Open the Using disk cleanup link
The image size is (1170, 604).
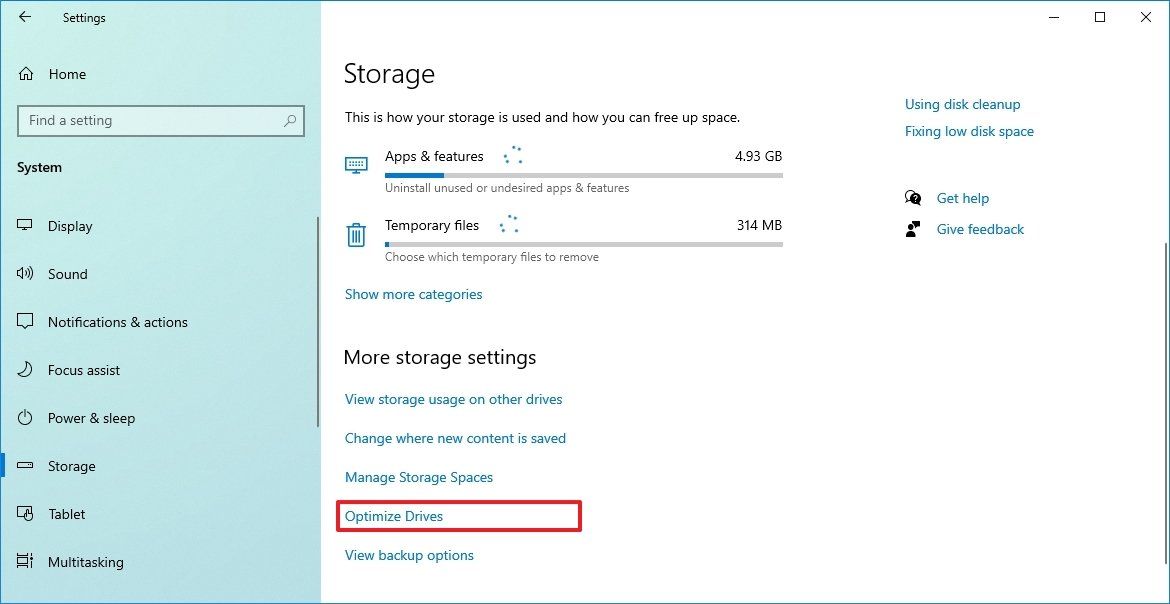pyautogui.click(x=962, y=104)
